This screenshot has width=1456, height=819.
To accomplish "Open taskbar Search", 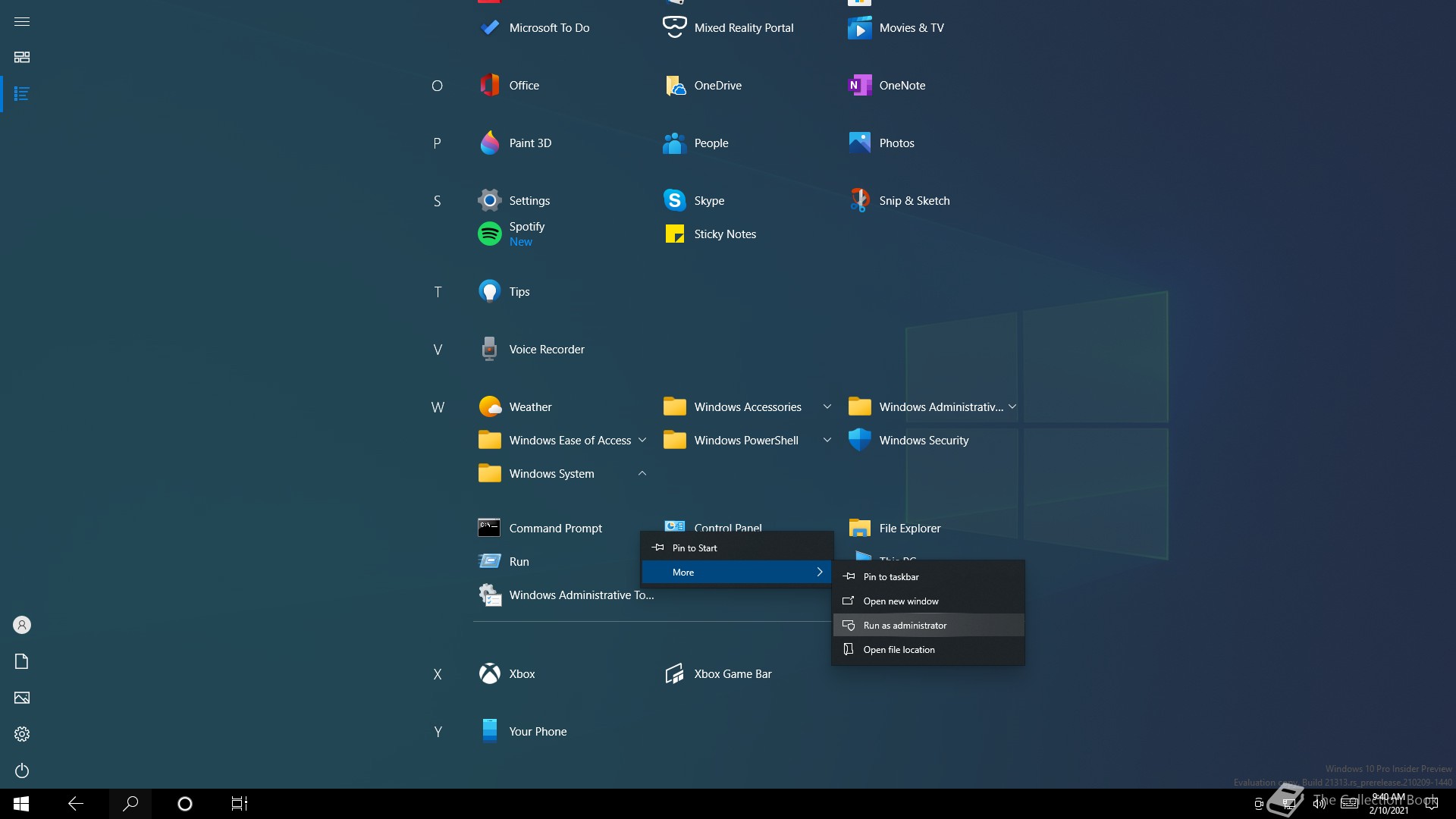I will coord(130,804).
